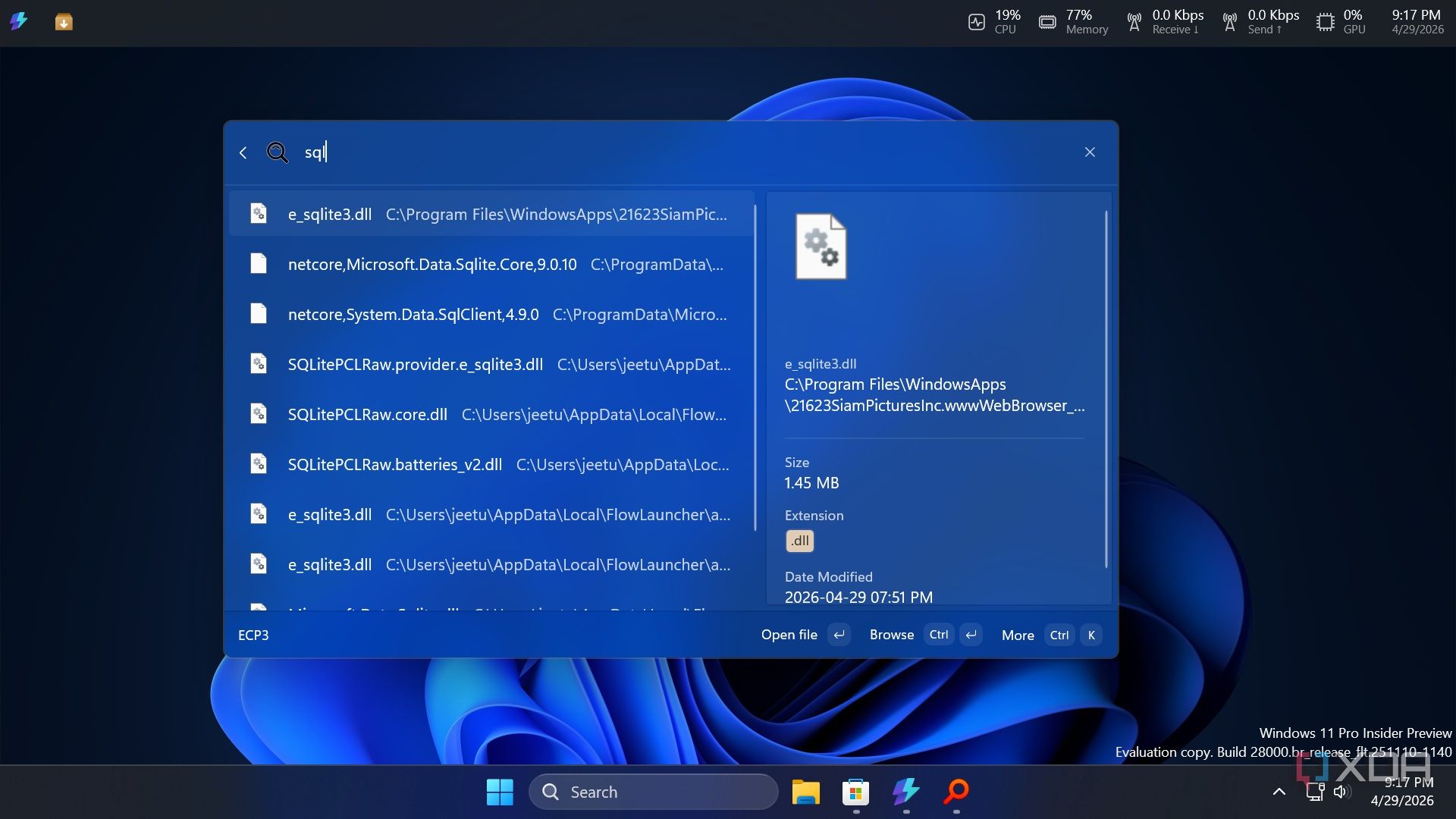Click the dll icon of the SQLitePCLRaw.batteries_v2.dll row

[x=259, y=464]
